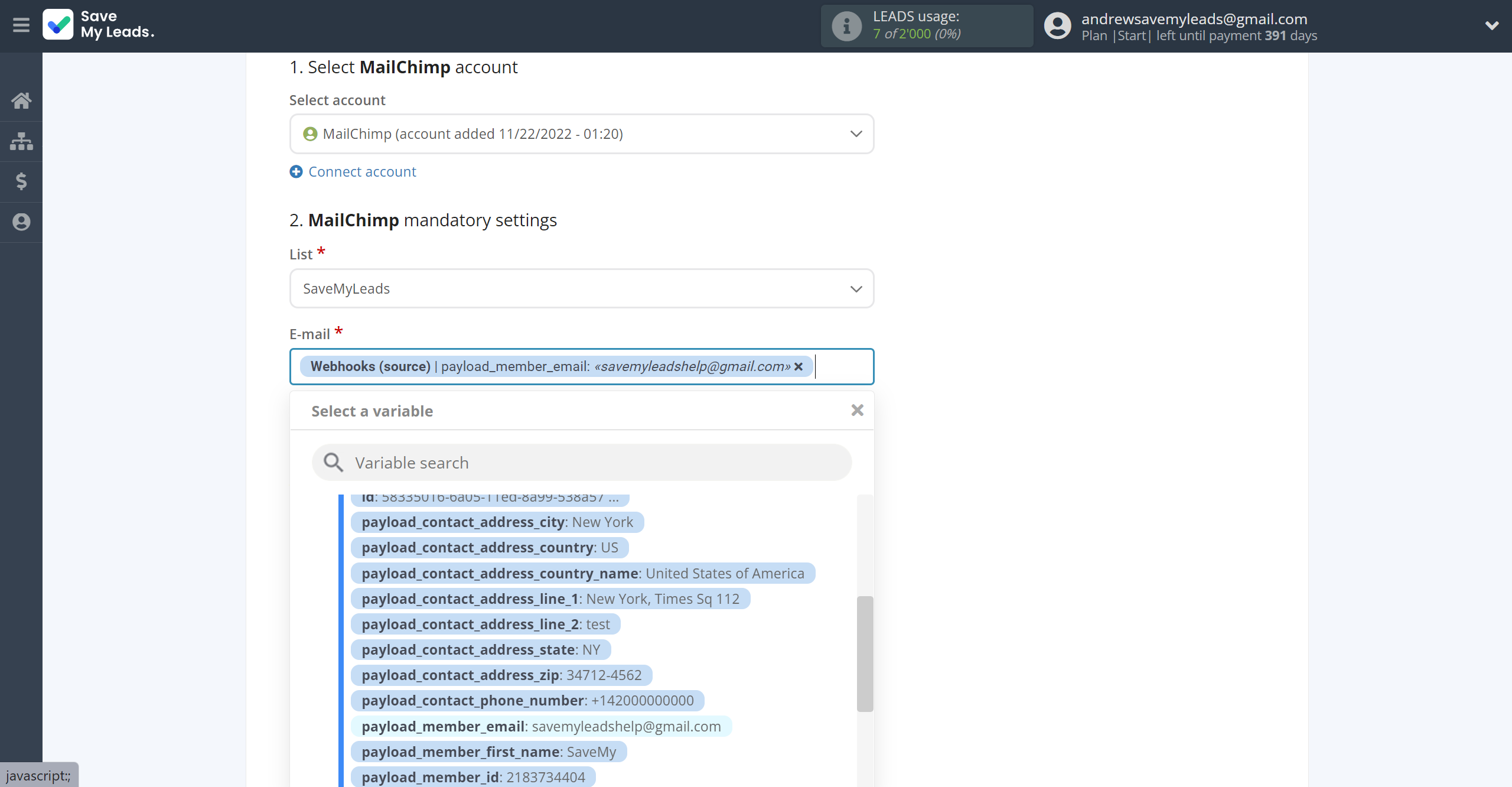
Task: Close the Select a variable panel
Action: (858, 410)
